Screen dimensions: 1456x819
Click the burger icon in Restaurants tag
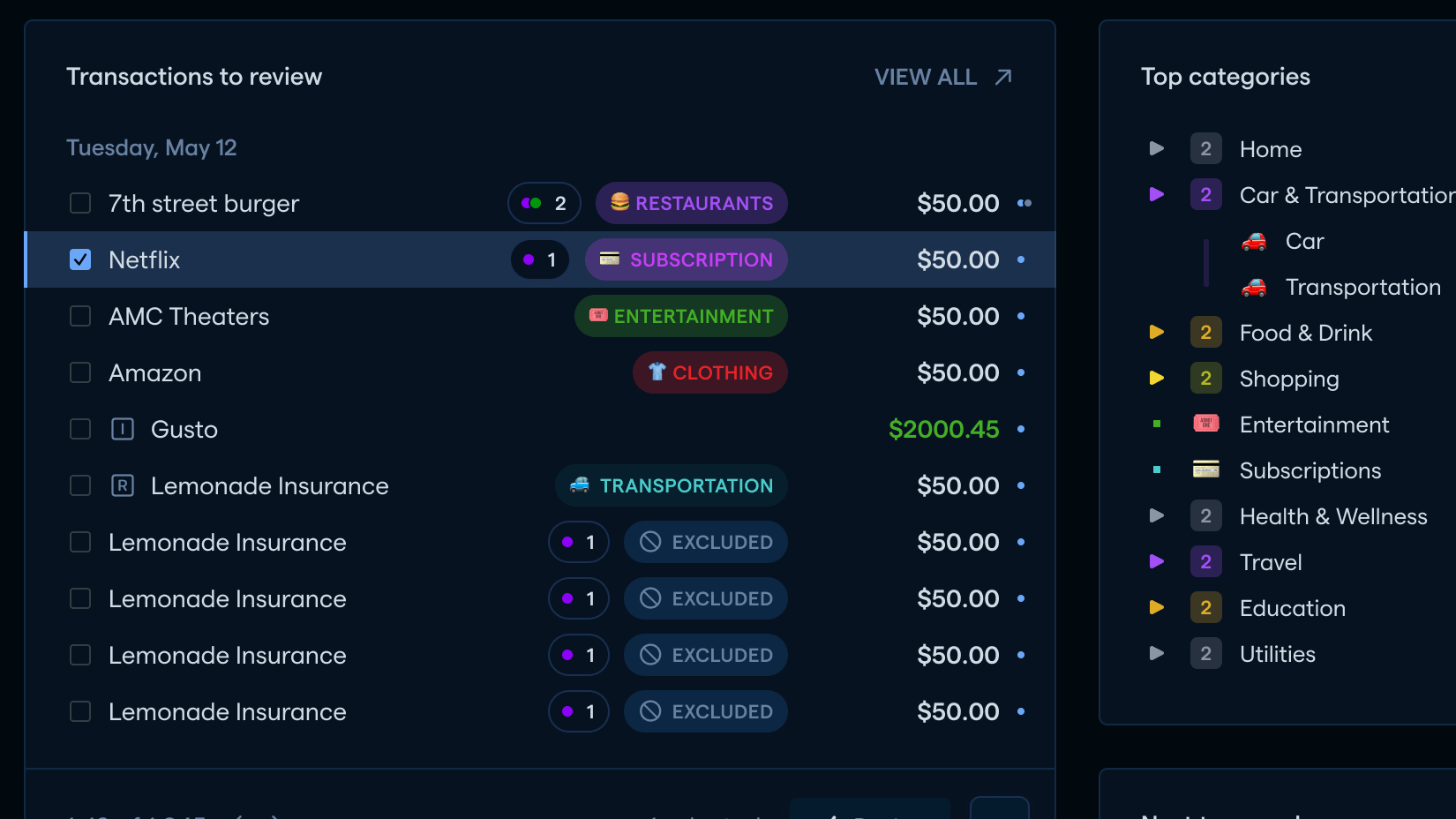pyautogui.click(x=620, y=202)
